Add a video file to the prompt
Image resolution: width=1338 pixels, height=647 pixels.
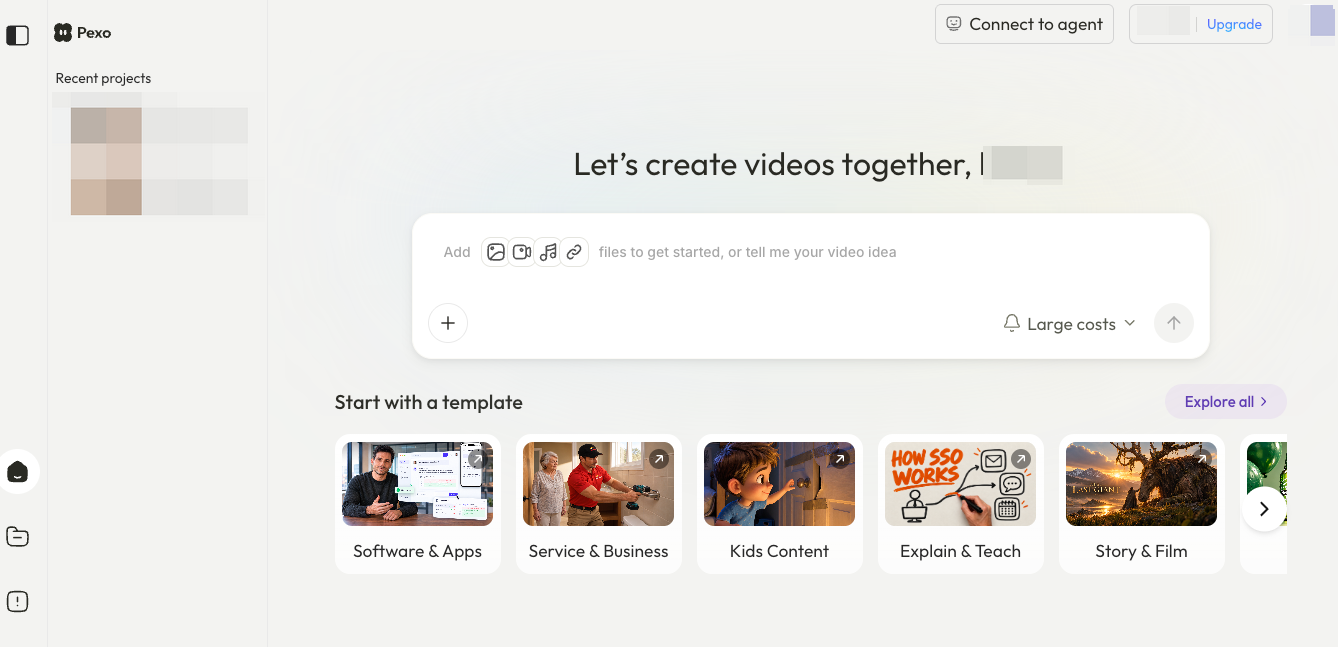tap(522, 252)
